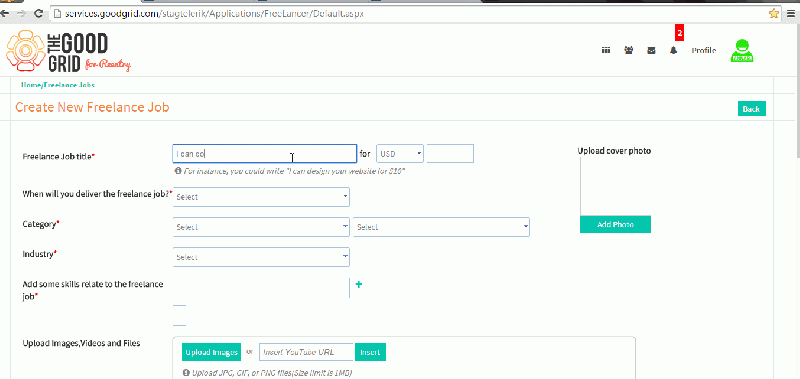
Task: Open the notifications bell icon
Action: pyautogui.click(x=673, y=50)
